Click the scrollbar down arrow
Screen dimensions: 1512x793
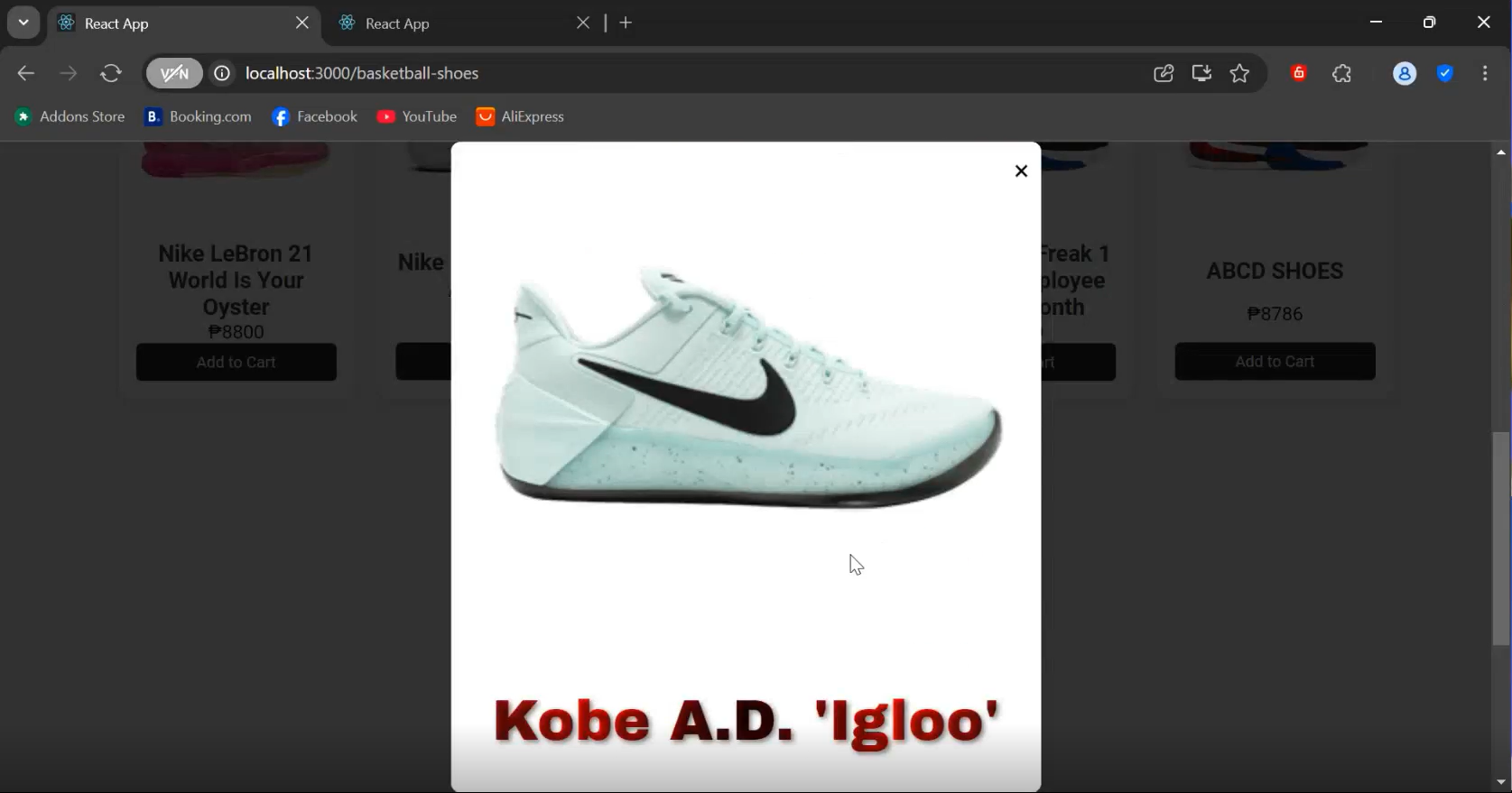click(1501, 782)
